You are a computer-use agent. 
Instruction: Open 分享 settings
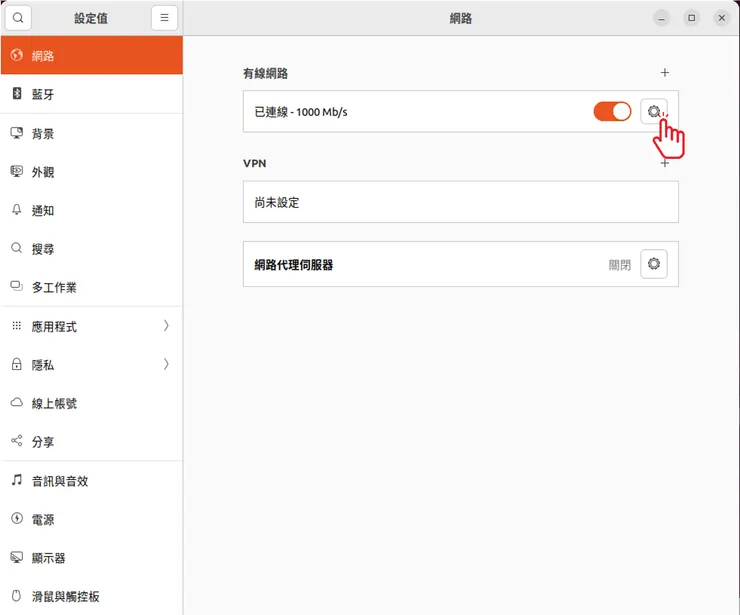point(92,441)
